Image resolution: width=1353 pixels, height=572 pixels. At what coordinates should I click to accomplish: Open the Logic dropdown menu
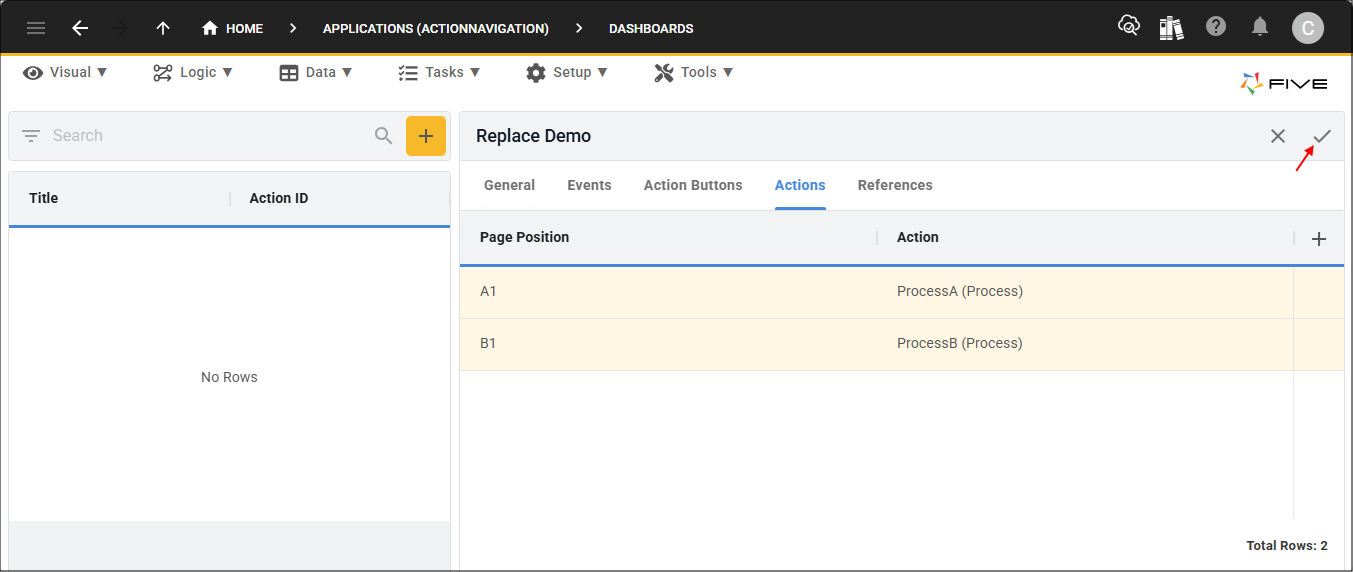[x=193, y=72]
